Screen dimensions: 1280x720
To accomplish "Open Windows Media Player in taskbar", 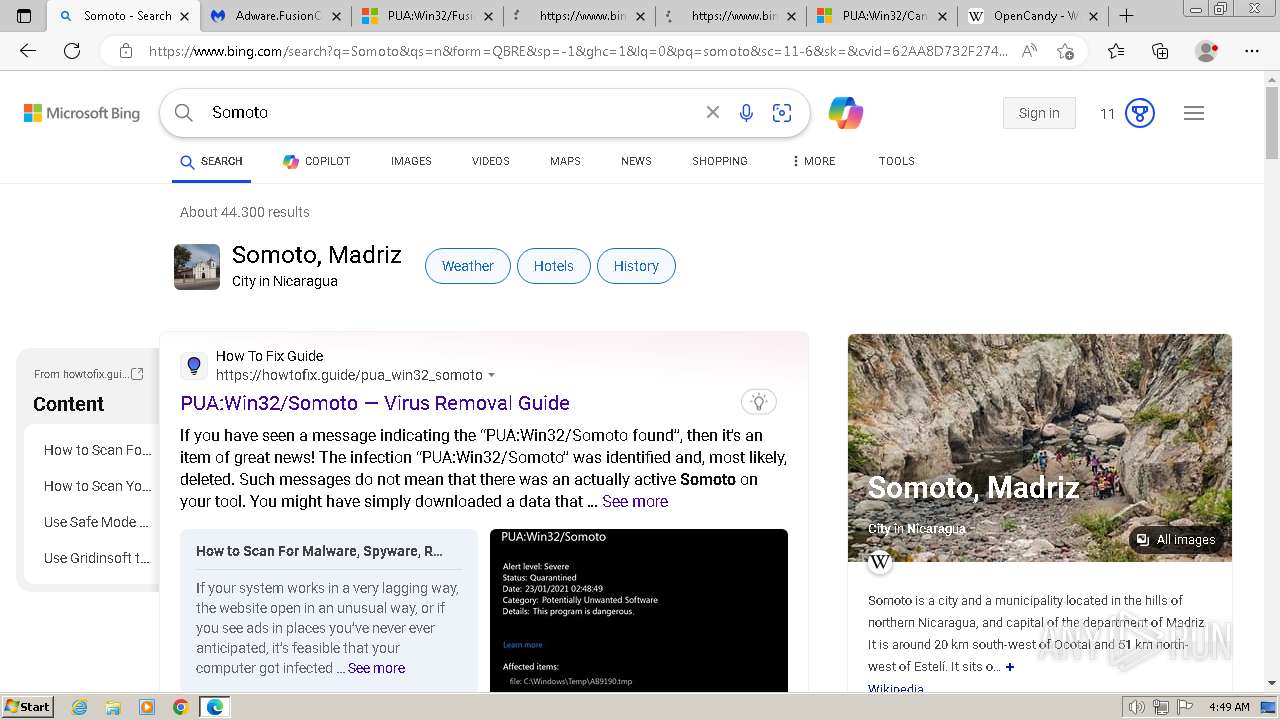I will [147, 707].
